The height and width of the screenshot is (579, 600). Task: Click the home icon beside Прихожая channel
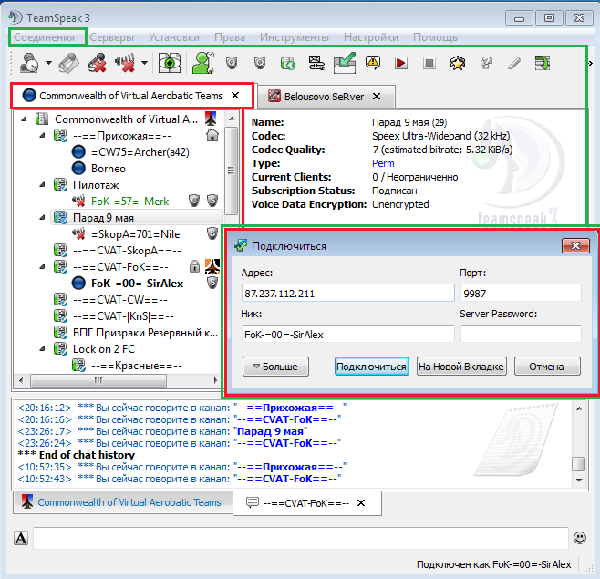coord(212,135)
